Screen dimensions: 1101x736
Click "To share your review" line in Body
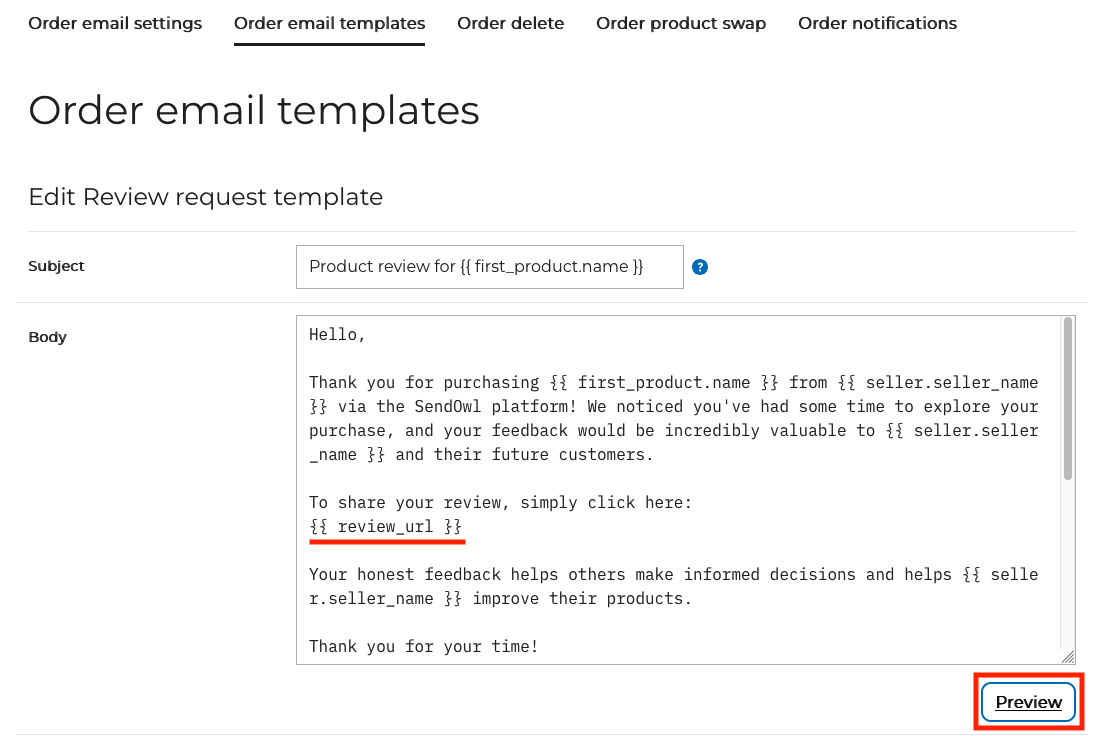500,502
